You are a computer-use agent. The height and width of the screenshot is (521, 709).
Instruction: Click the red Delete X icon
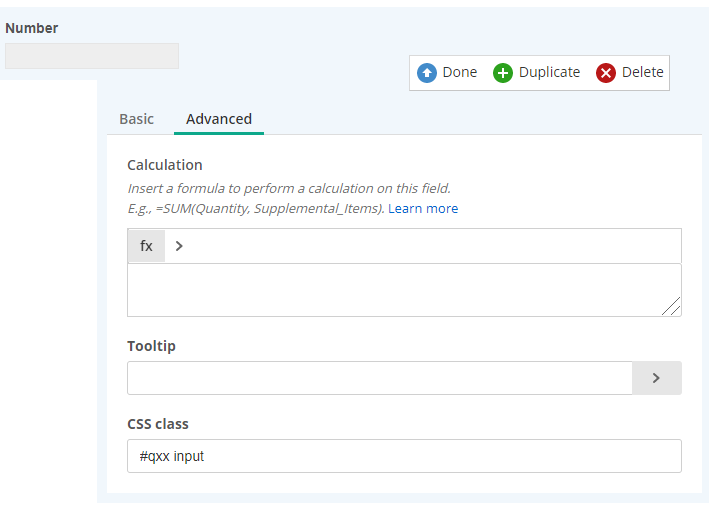coord(606,73)
